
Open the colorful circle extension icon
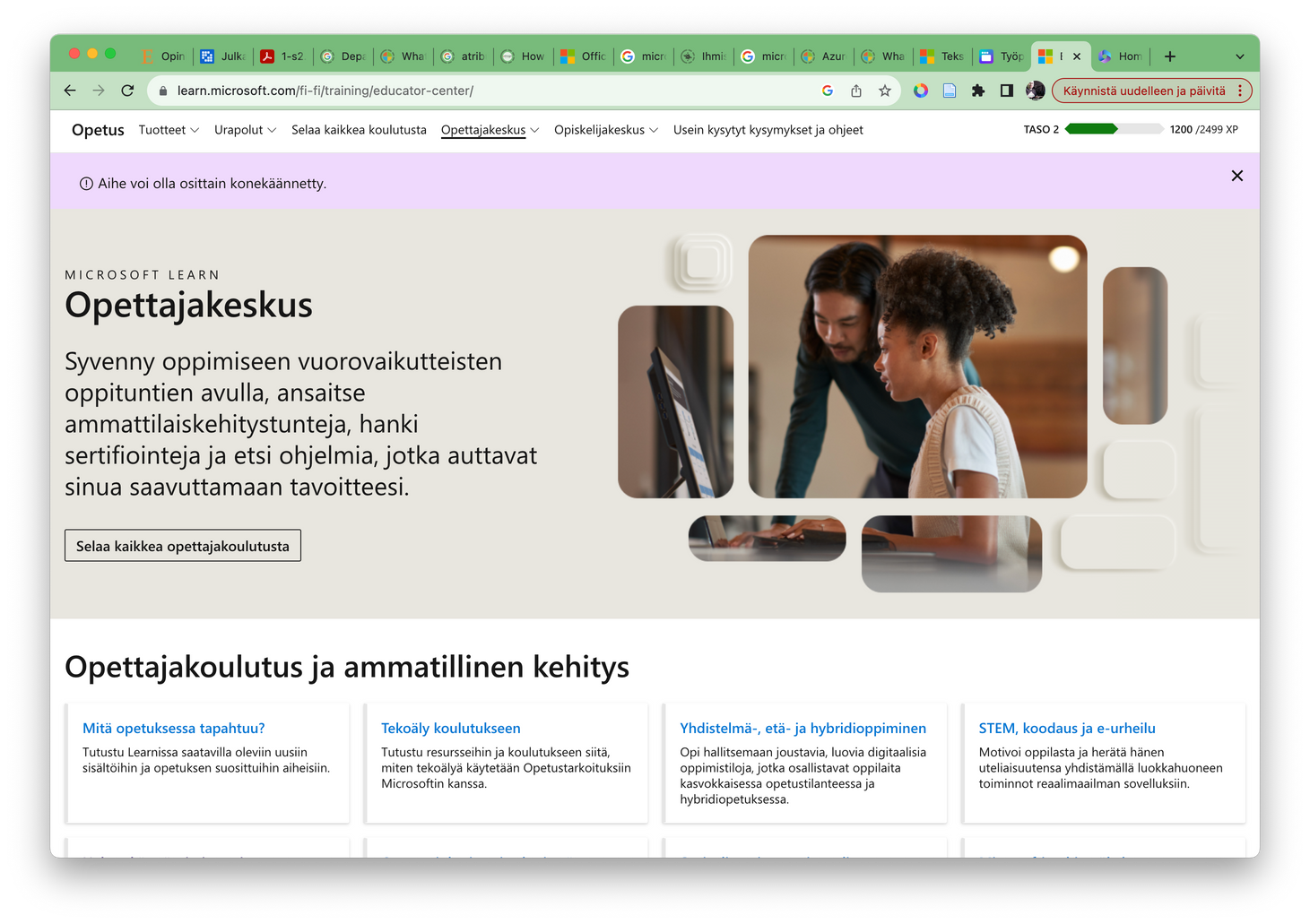(x=921, y=91)
